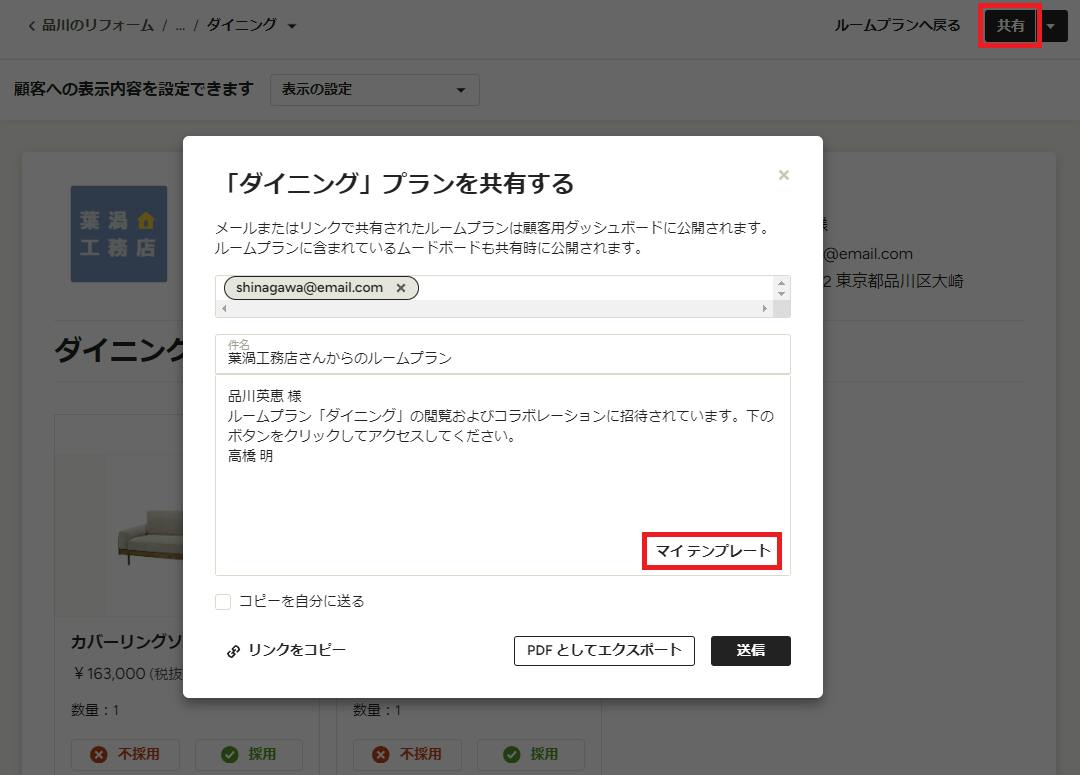
Task: Click the 共有 button in header
Action: (1010, 25)
